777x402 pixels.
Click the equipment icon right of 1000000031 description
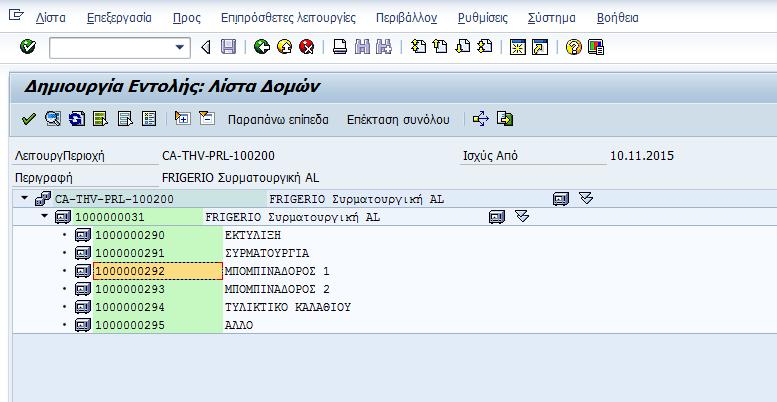(x=497, y=217)
